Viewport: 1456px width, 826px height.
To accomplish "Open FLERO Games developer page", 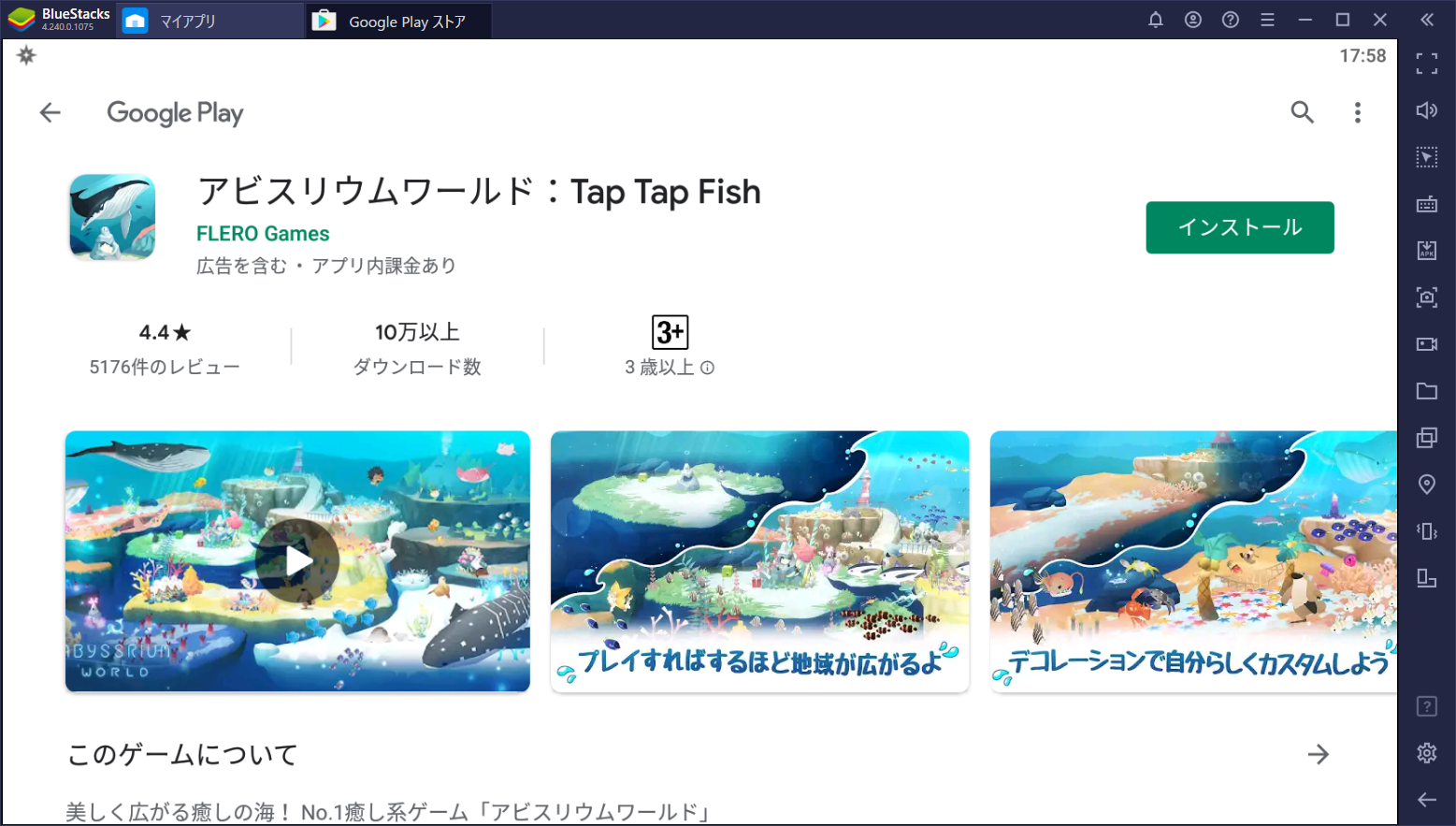I will (263, 234).
